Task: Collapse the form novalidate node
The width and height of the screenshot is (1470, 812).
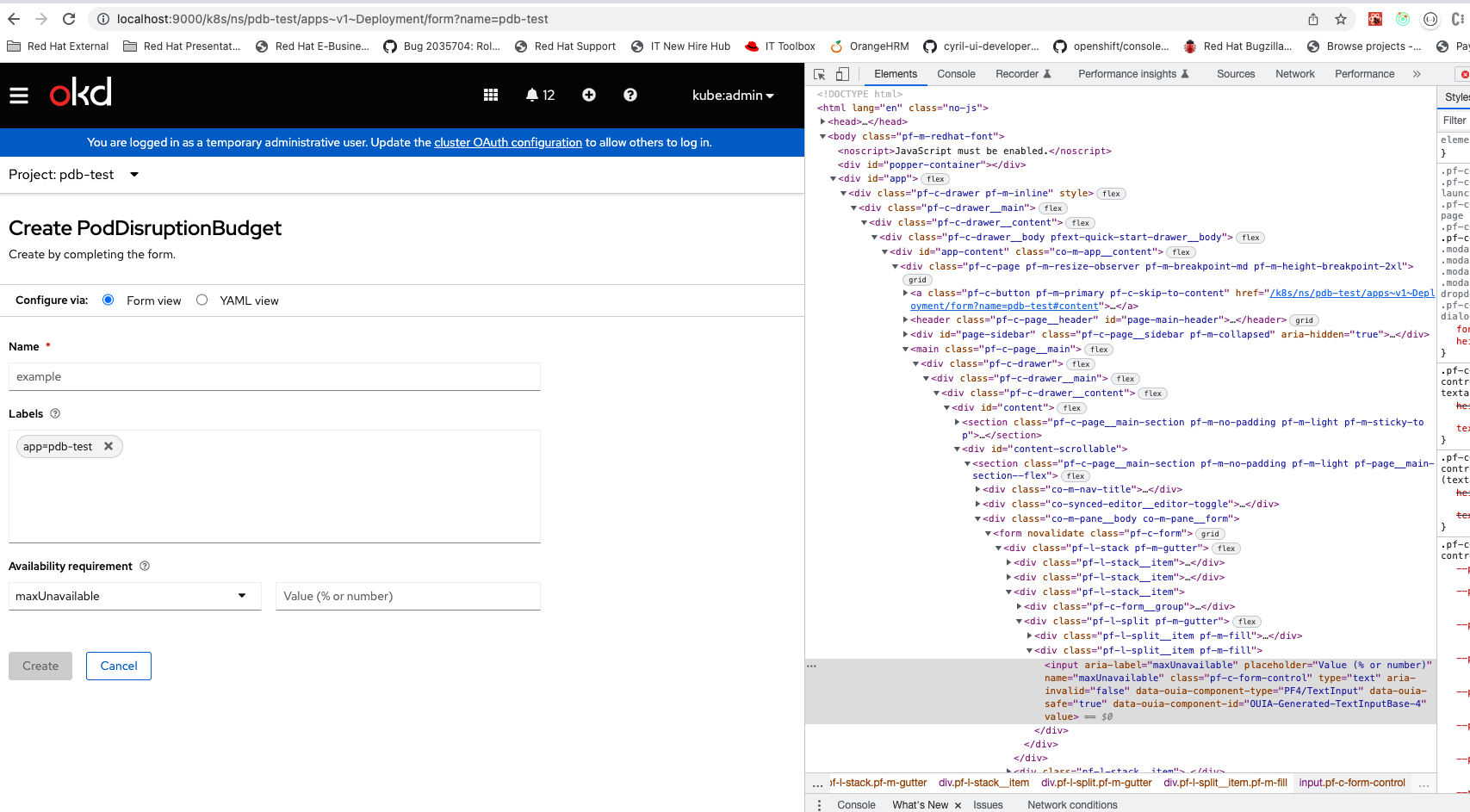Action: 988,534
